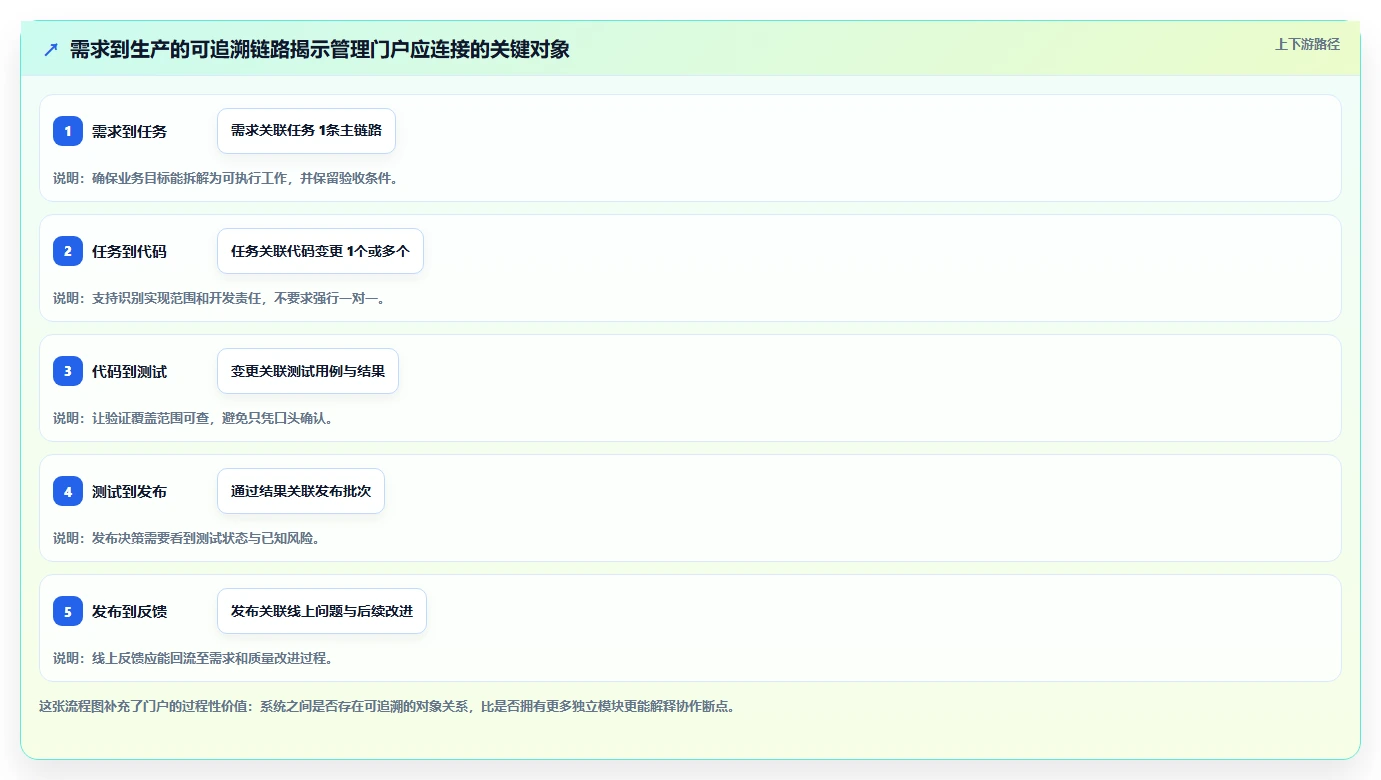The width and height of the screenshot is (1381, 780).
Task: Select the step 2 number badge
Action: (68, 251)
